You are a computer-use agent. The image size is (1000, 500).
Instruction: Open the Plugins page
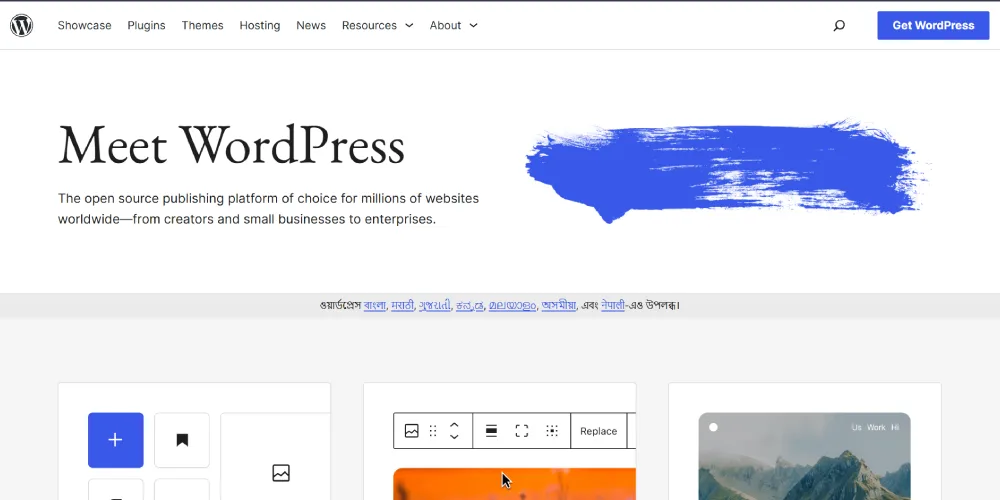(x=146, y=26)
